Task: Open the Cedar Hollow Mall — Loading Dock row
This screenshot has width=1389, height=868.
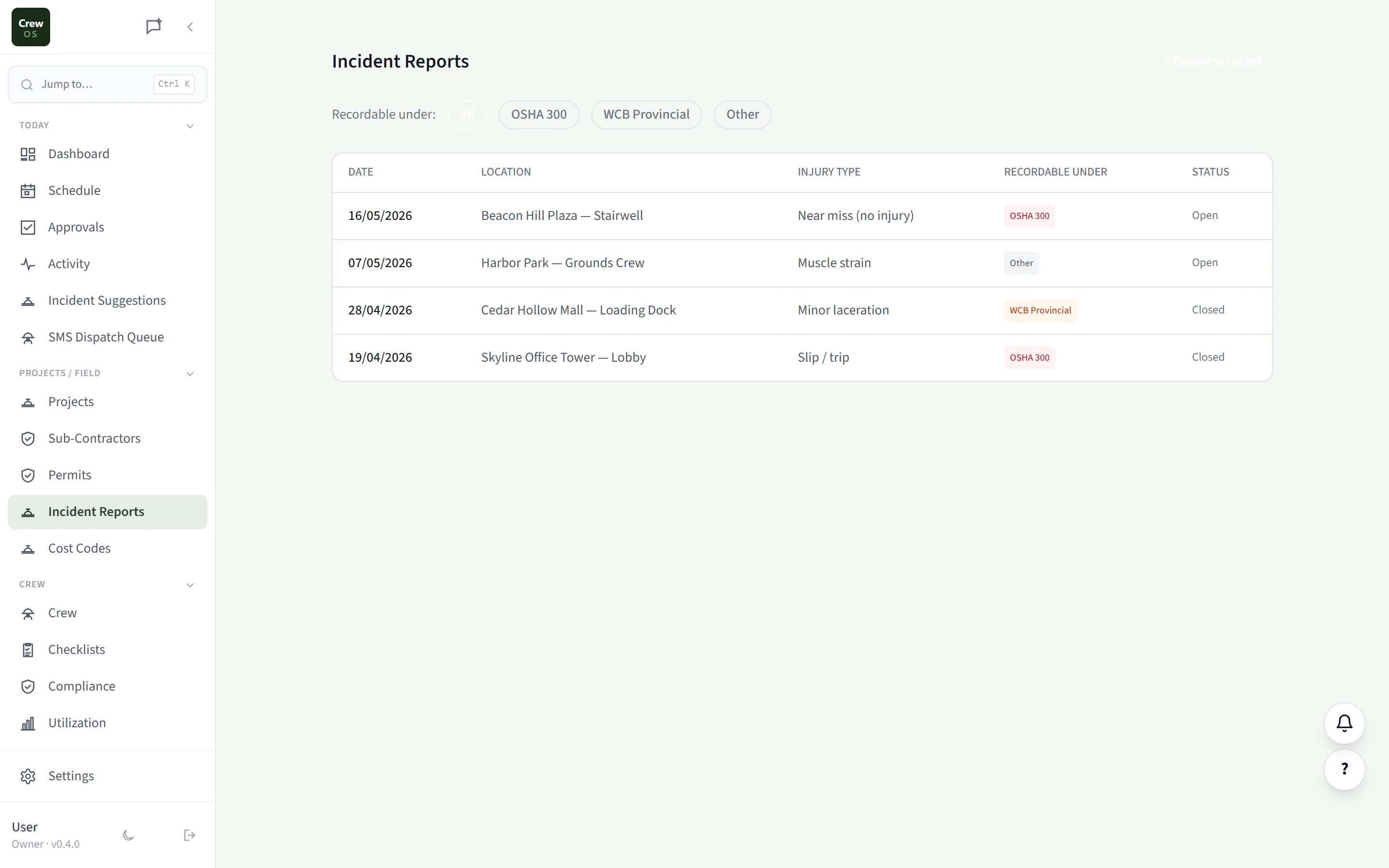Action: coord(803,310)
